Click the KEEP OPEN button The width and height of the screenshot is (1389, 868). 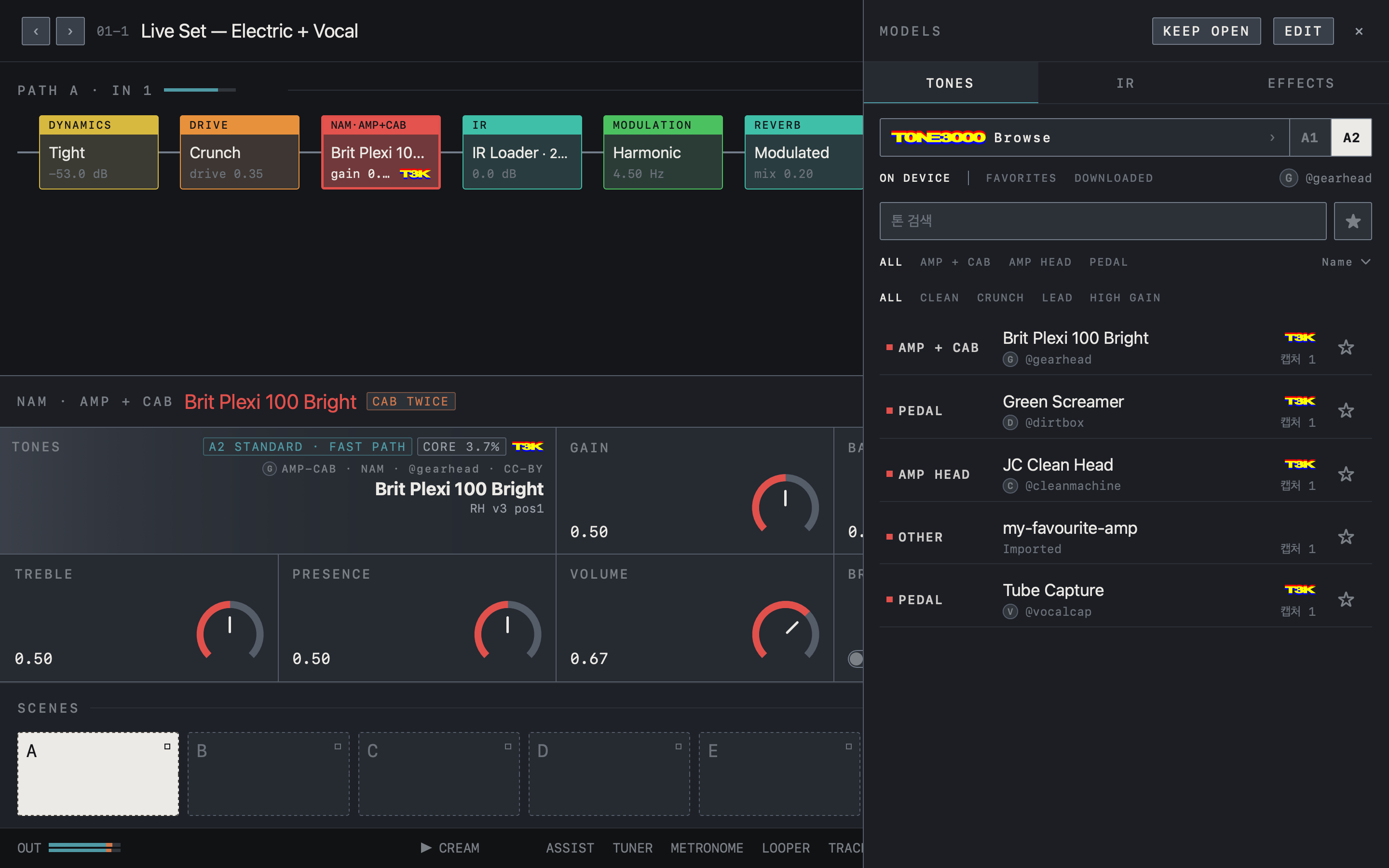(x=1206, y=31)
